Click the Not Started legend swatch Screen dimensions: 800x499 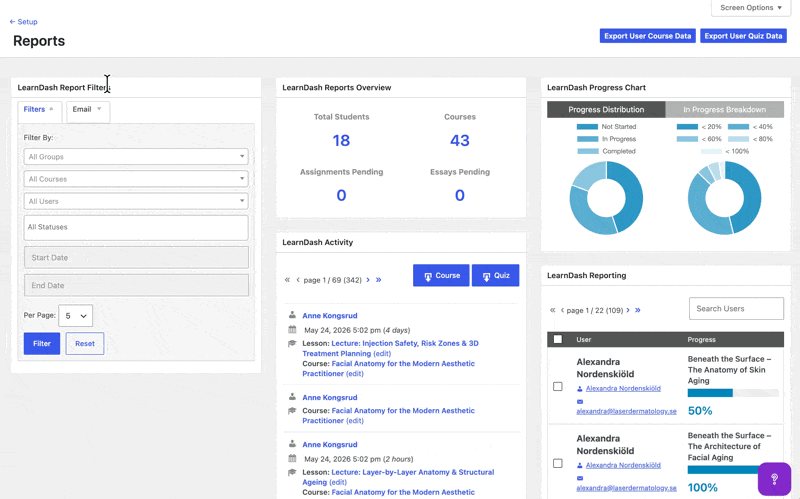click(x=587, y=127)
